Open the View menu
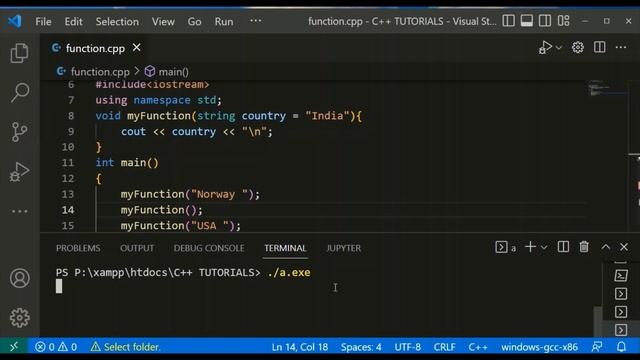Viewport: 640px width, 360px height. 163,21
